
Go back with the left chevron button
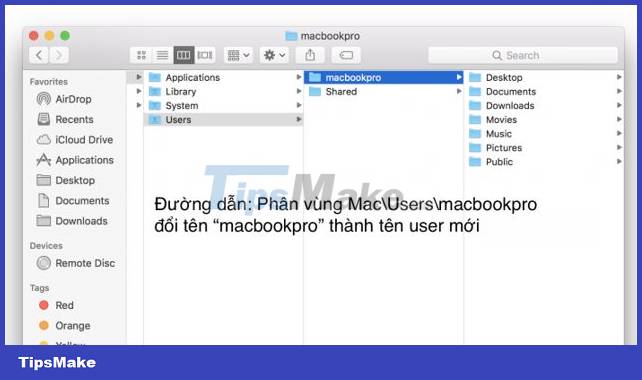pyautogui.click(x=39, y=55)
